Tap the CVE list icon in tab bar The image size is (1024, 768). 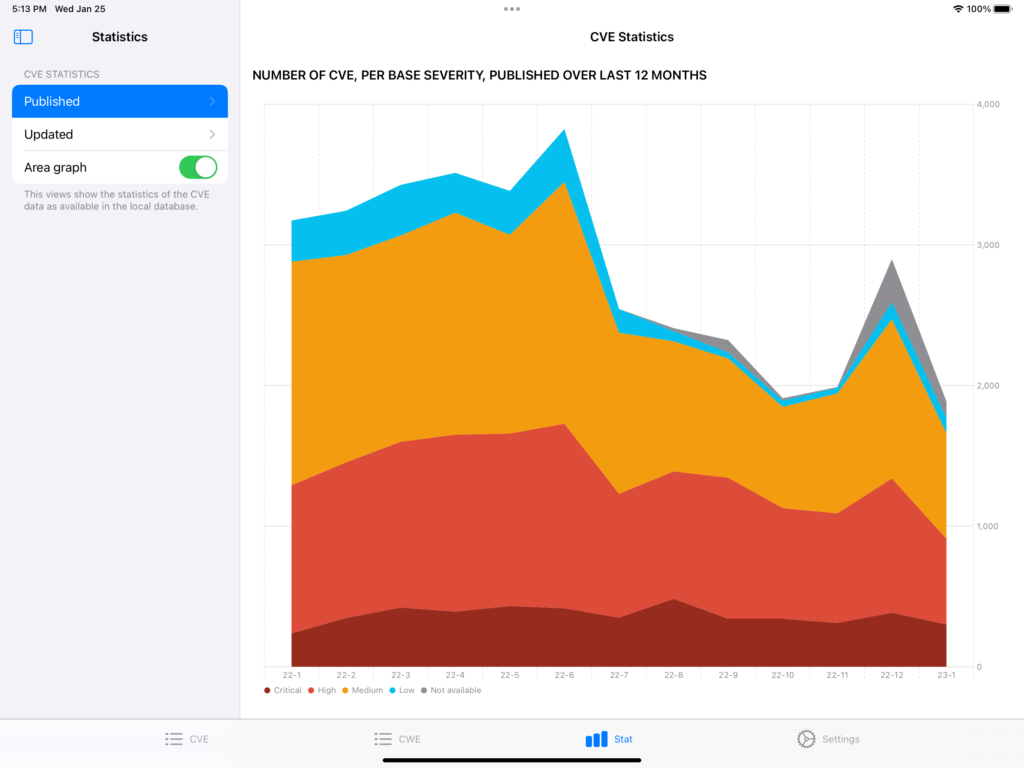[x=174, y=739]
